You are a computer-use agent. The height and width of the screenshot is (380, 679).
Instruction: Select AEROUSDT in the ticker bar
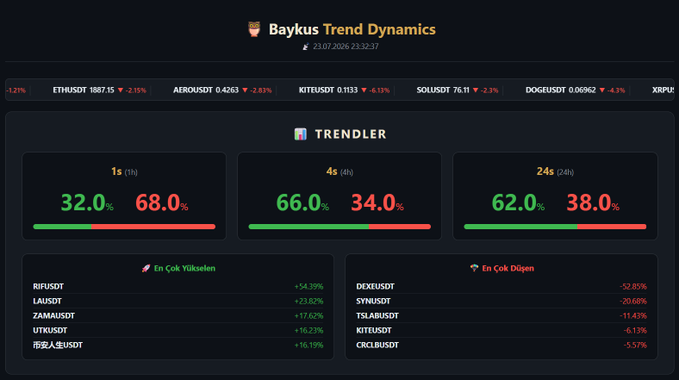point(193,90)
